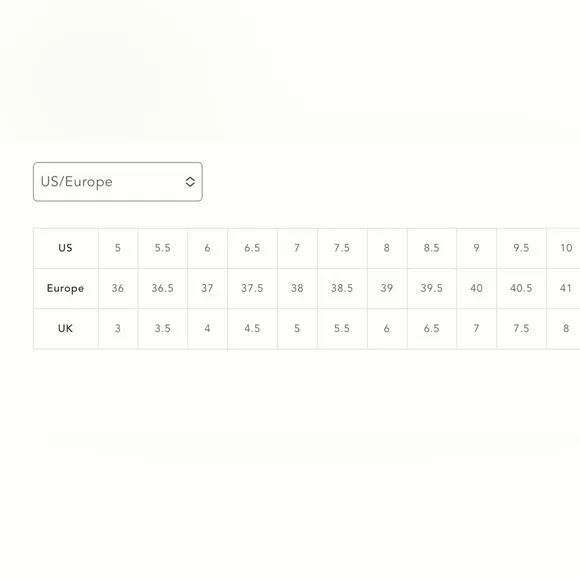Click UK size 3.5 cell
The width and height of the screenshot is (580, 580).
pyautogui.click(x=163, y=328)
